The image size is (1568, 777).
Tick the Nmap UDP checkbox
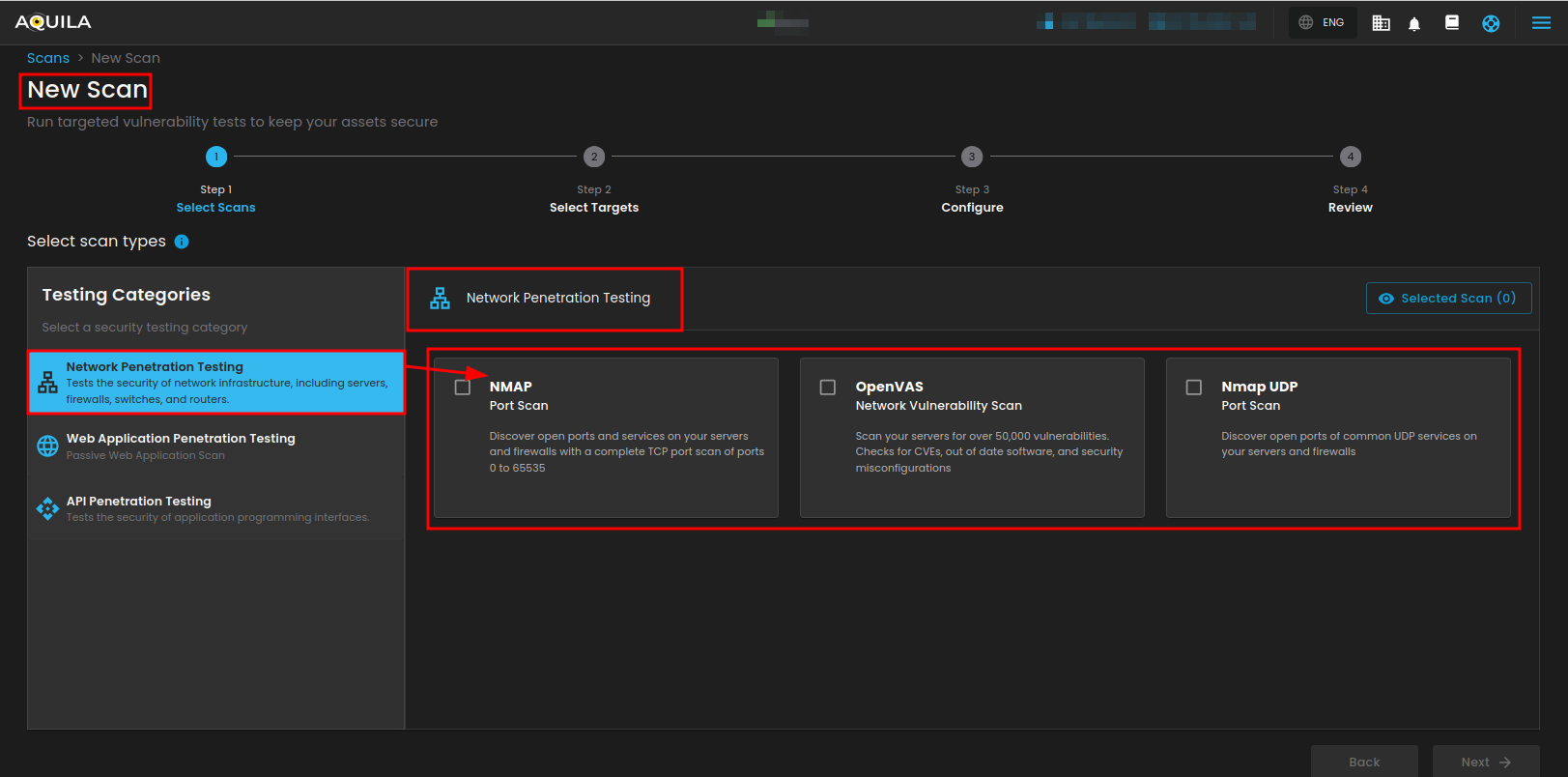click(x=1194, y=388)
